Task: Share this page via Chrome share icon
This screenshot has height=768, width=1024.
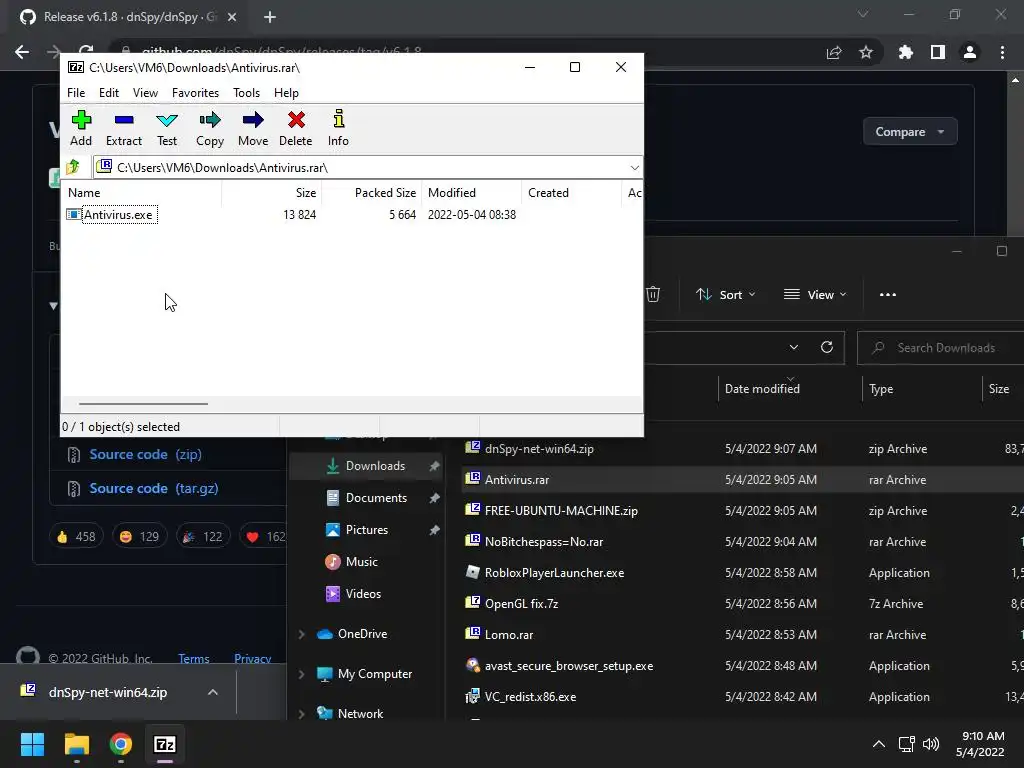Action: point(834,52)
